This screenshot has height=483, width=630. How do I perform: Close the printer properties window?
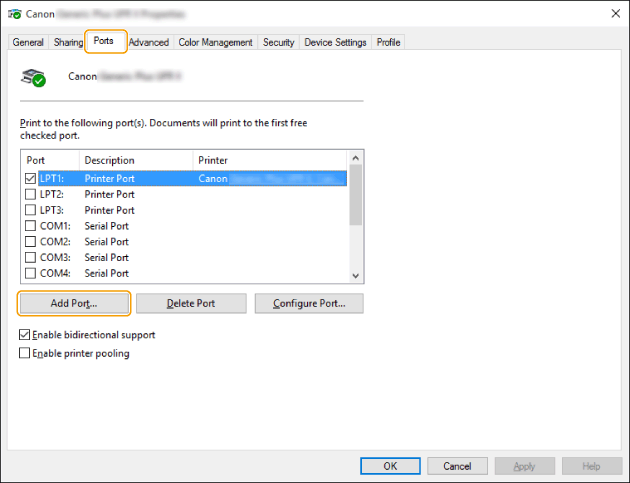click(612, 13)
